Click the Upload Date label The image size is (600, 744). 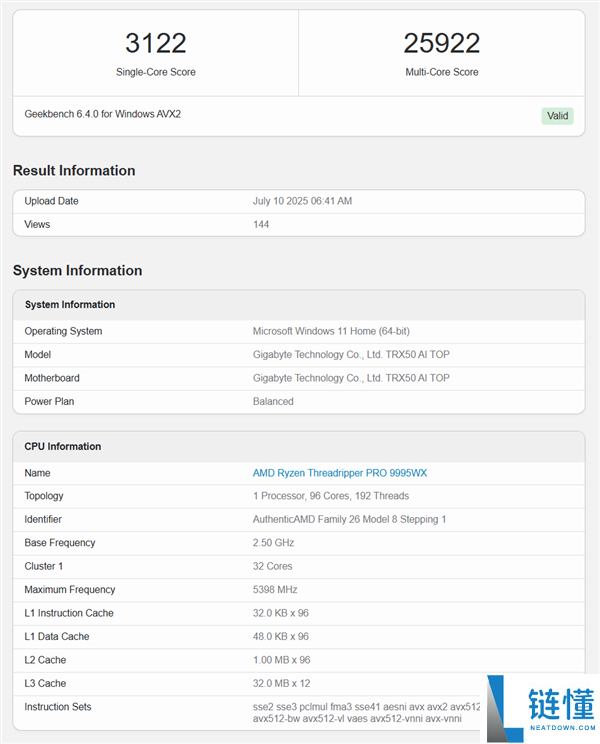click(x=51, y=201)
